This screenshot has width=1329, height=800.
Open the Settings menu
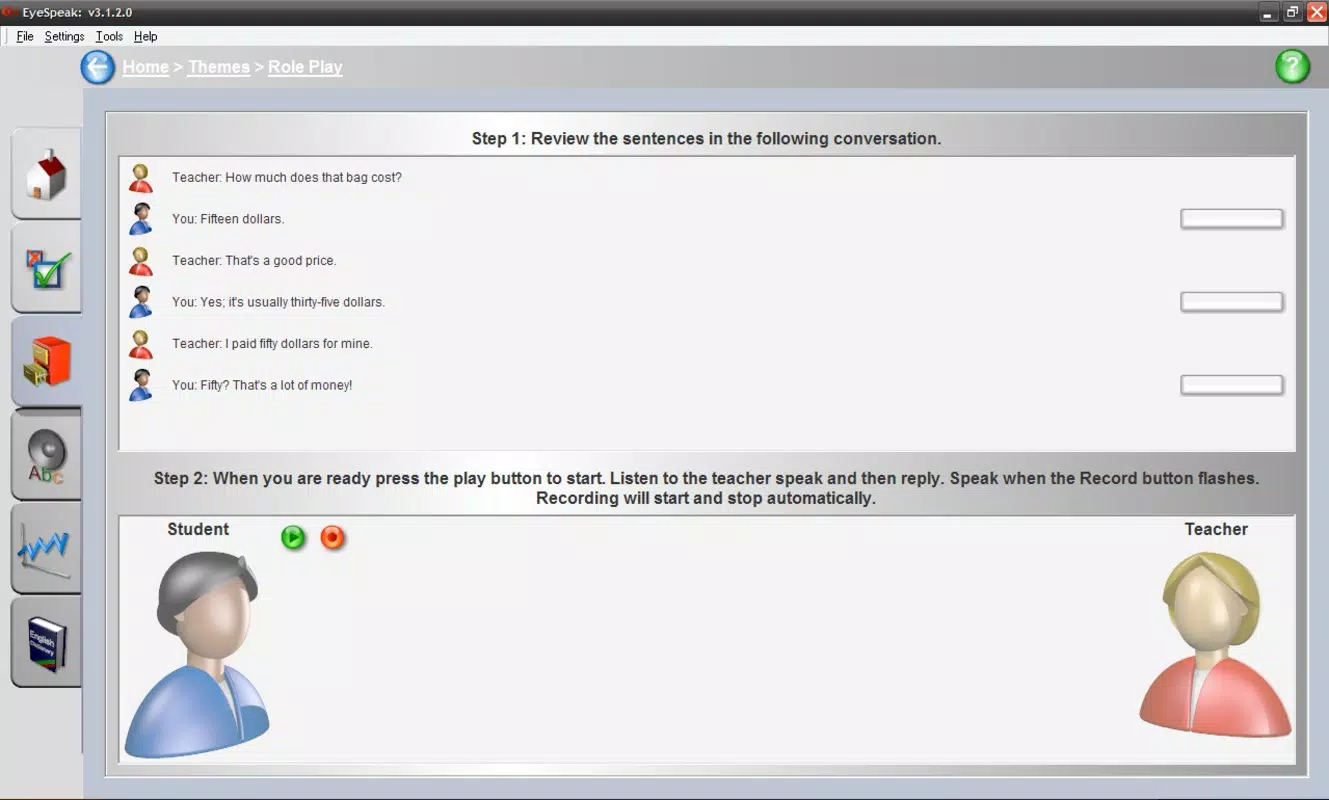click(x=64, y=36)
